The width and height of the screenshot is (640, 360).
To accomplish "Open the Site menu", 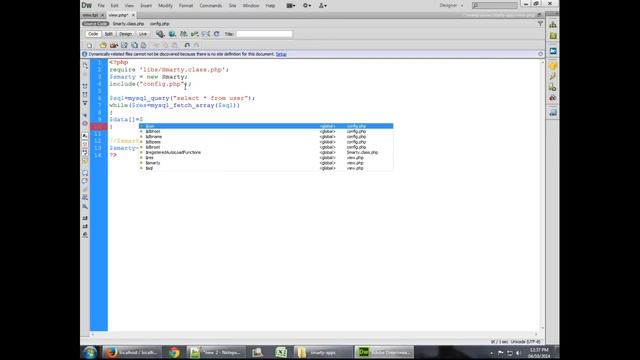I will [x=232, y=6].
